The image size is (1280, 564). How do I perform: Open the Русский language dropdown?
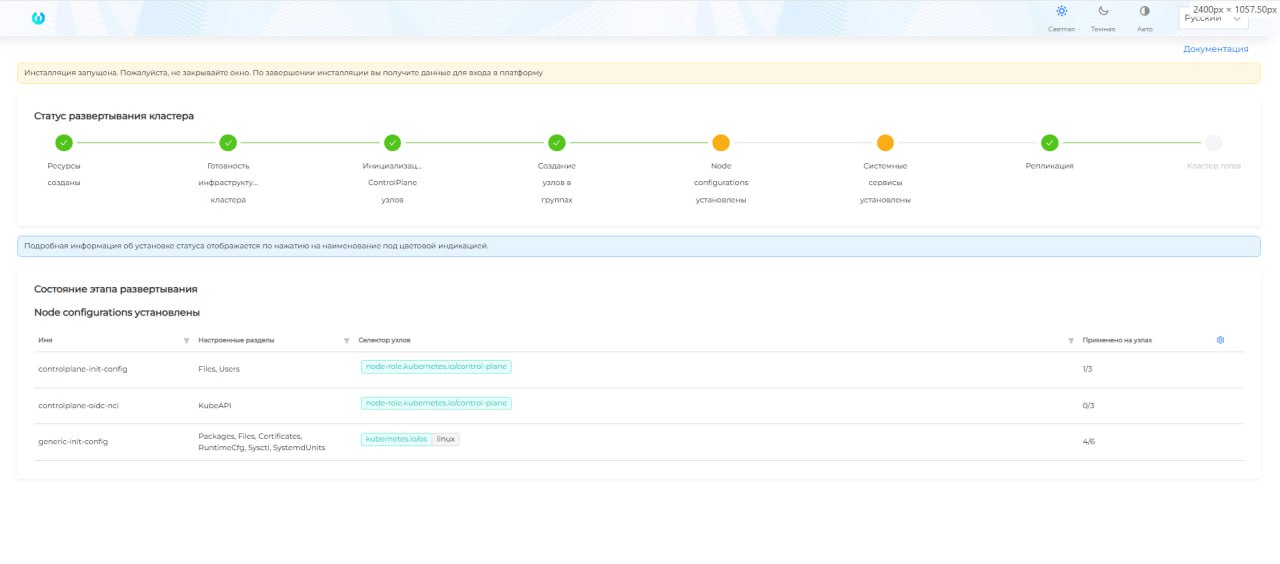1214,18
